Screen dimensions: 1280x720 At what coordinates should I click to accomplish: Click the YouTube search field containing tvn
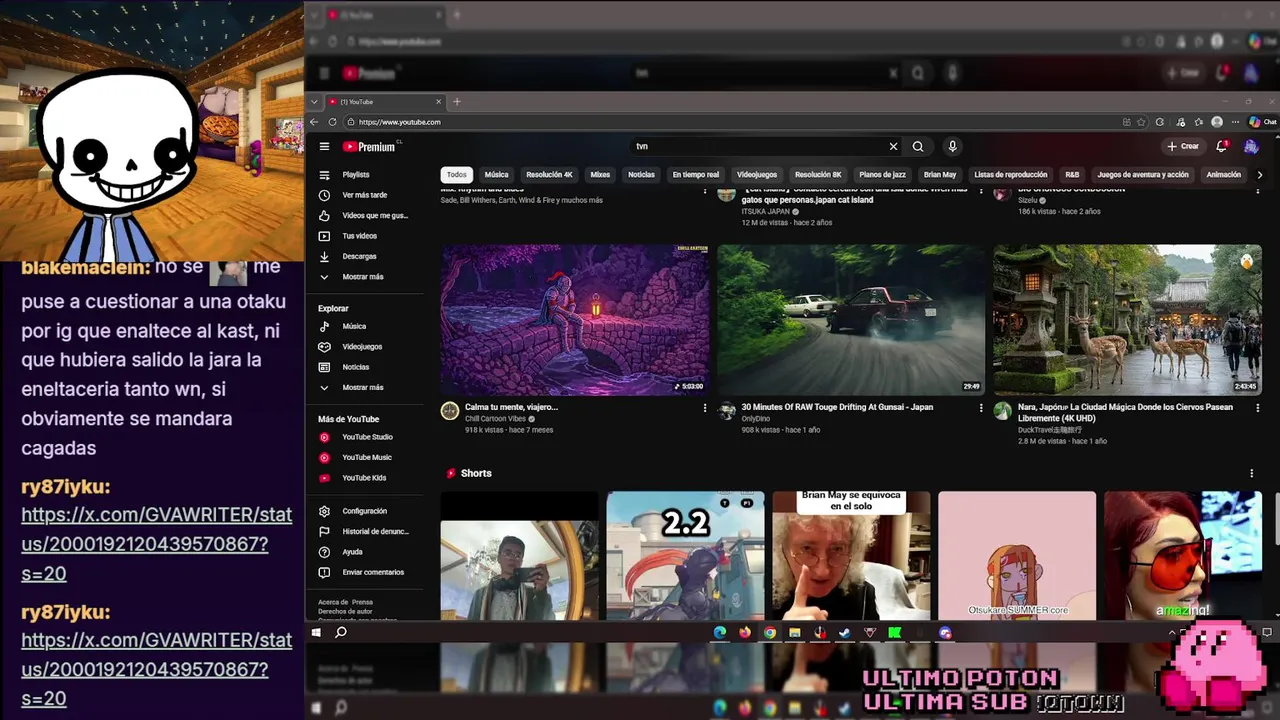[x=760, y=146]
